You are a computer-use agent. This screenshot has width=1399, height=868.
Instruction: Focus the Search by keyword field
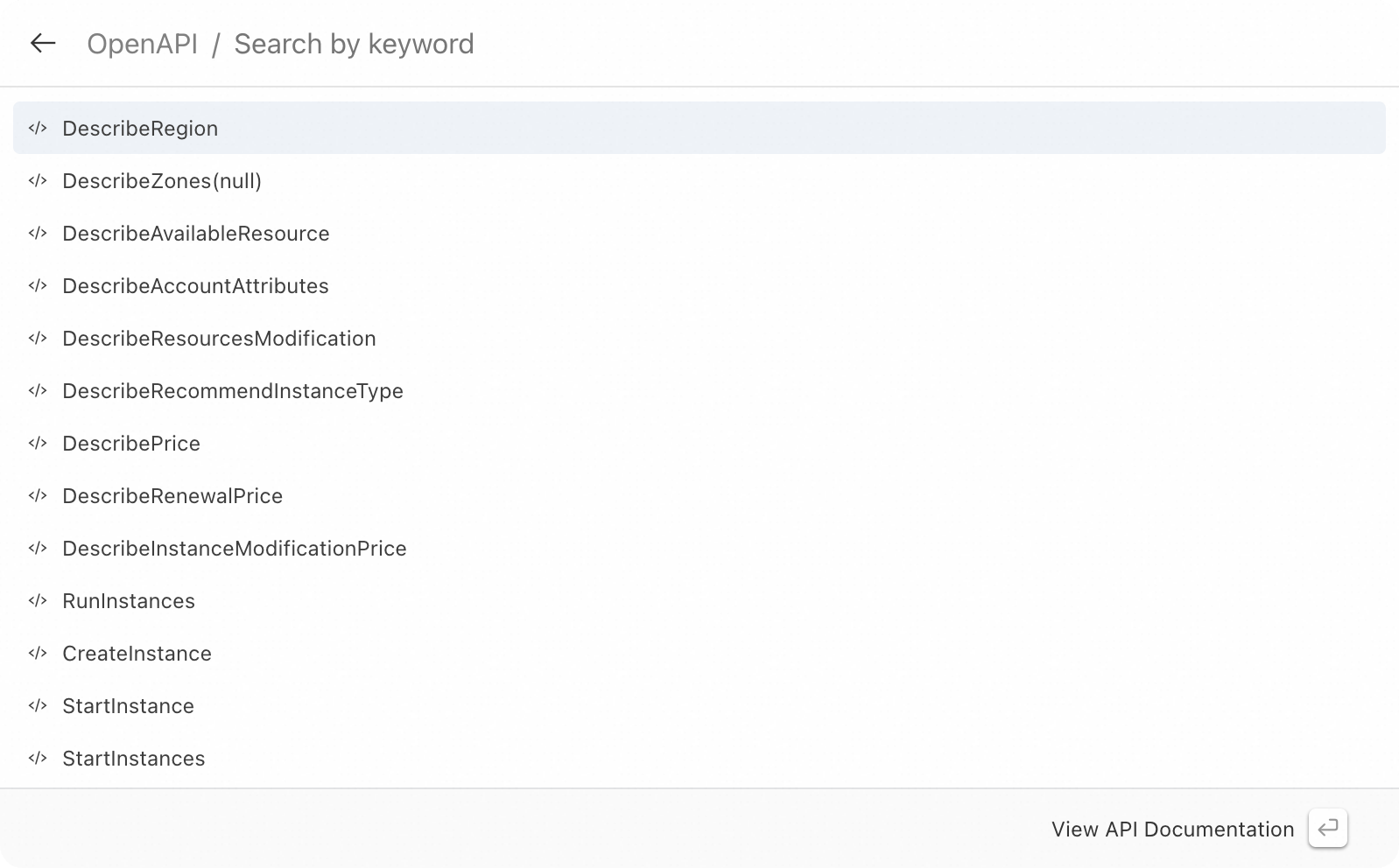(354, 44)
